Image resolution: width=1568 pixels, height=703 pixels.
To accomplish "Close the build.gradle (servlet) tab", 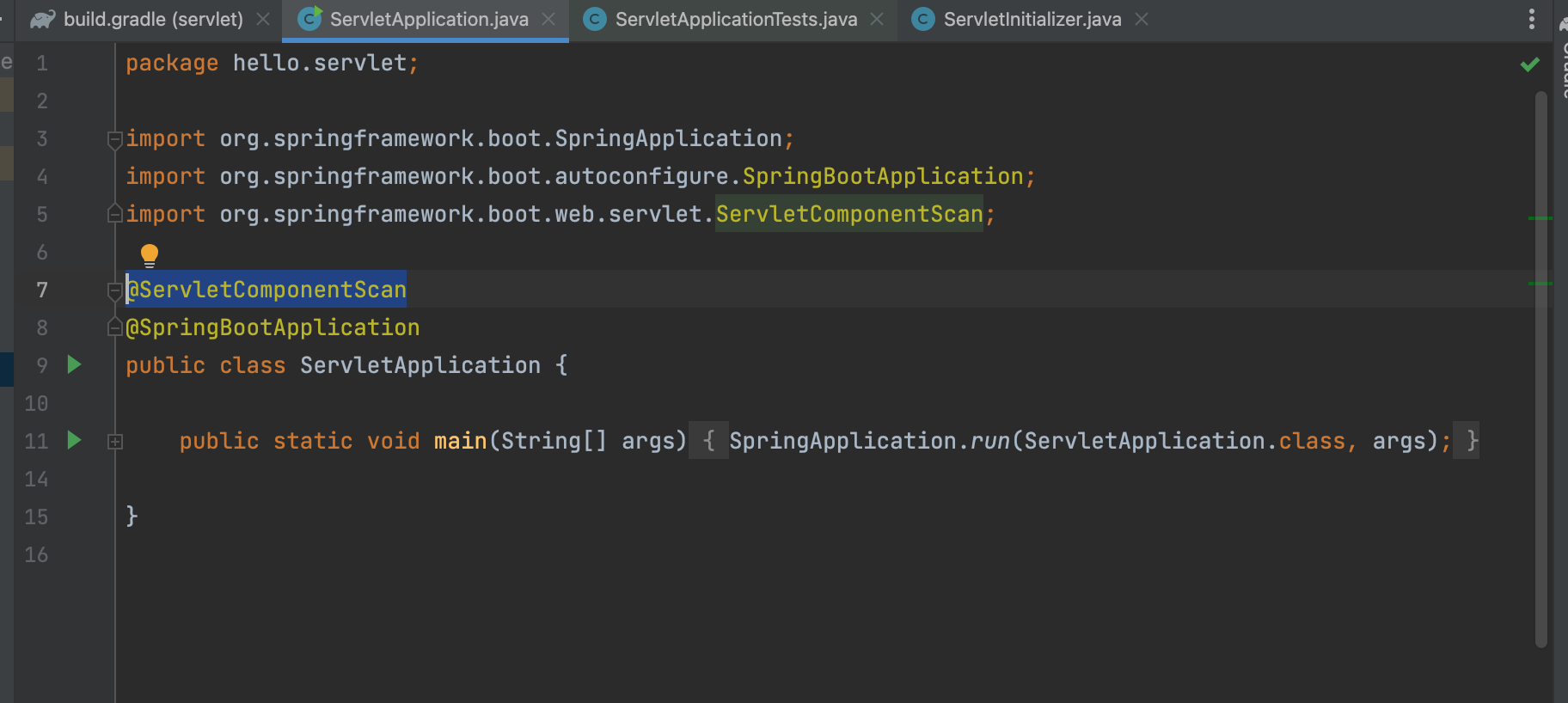I will (x=263, y=19).
